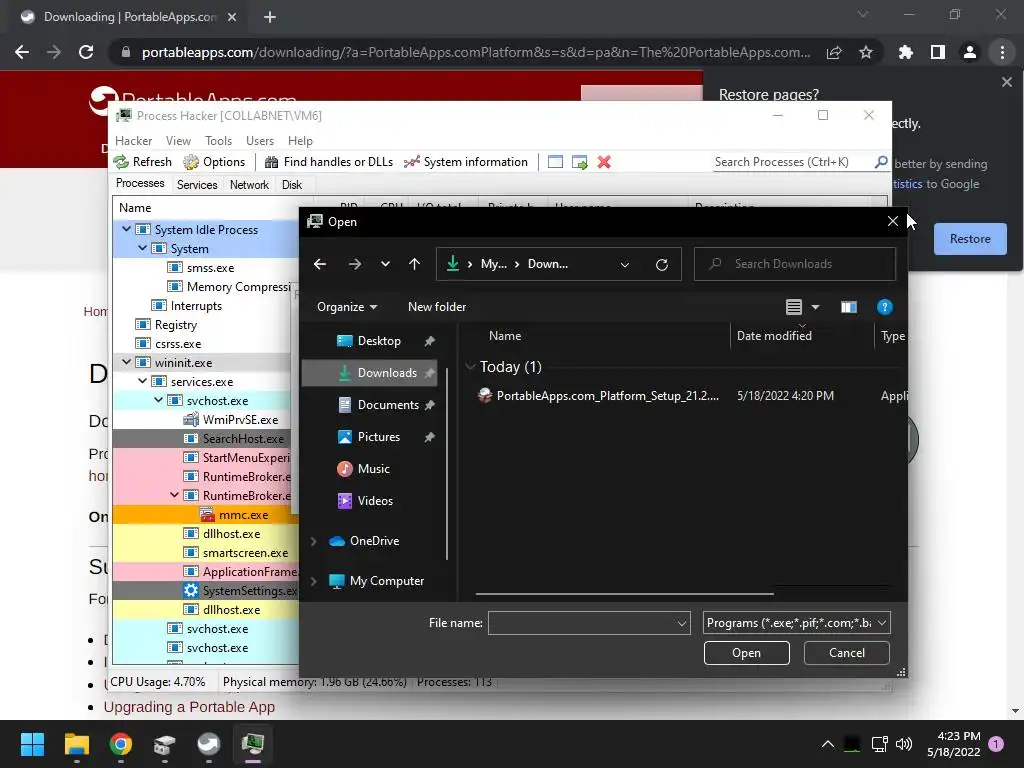Open the view options dropdown arrow
The image size is (1024, 768).
coord(816,307)
